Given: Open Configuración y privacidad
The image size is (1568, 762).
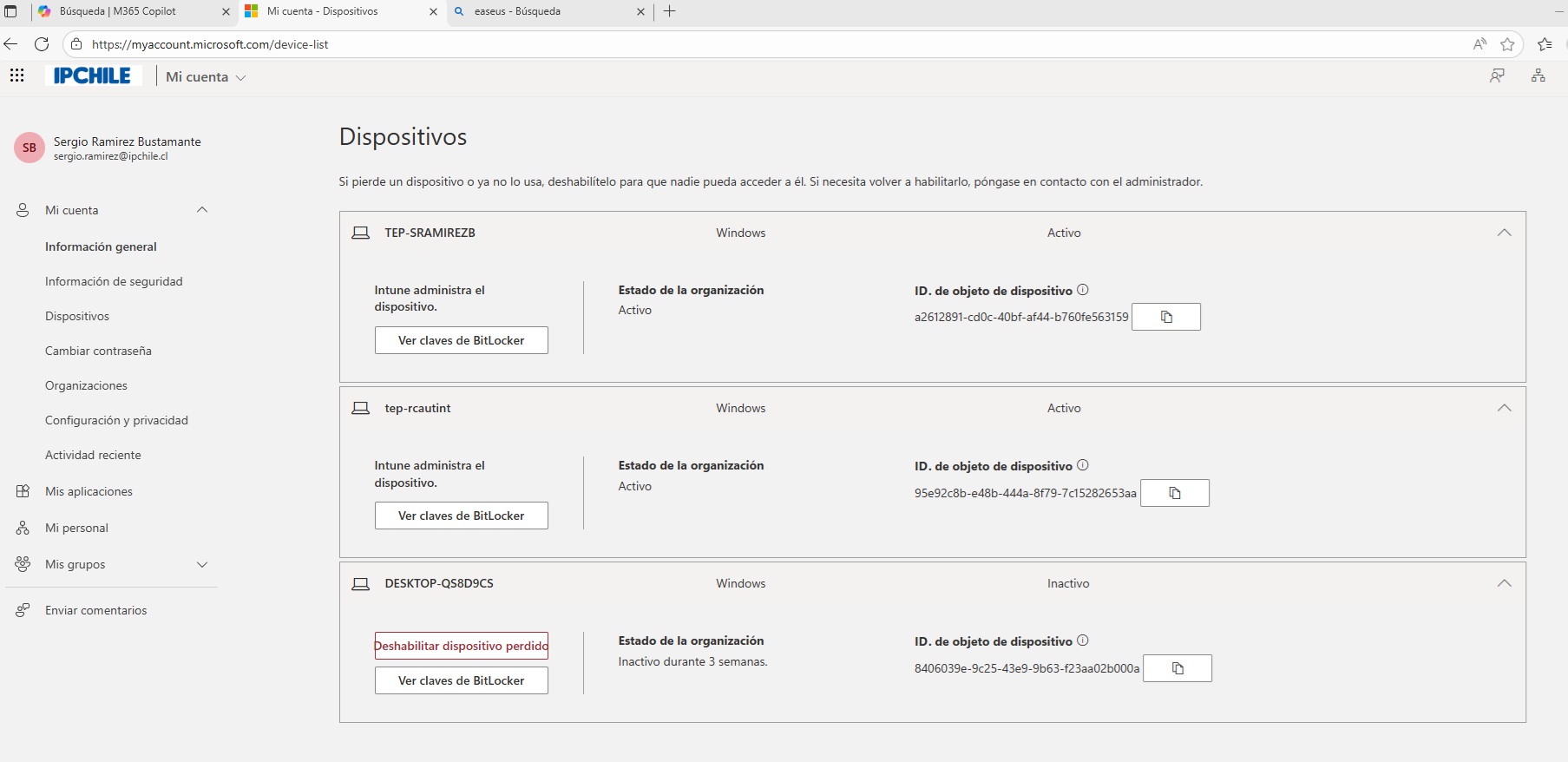Looking at the screenshot, I should (116, 420).
